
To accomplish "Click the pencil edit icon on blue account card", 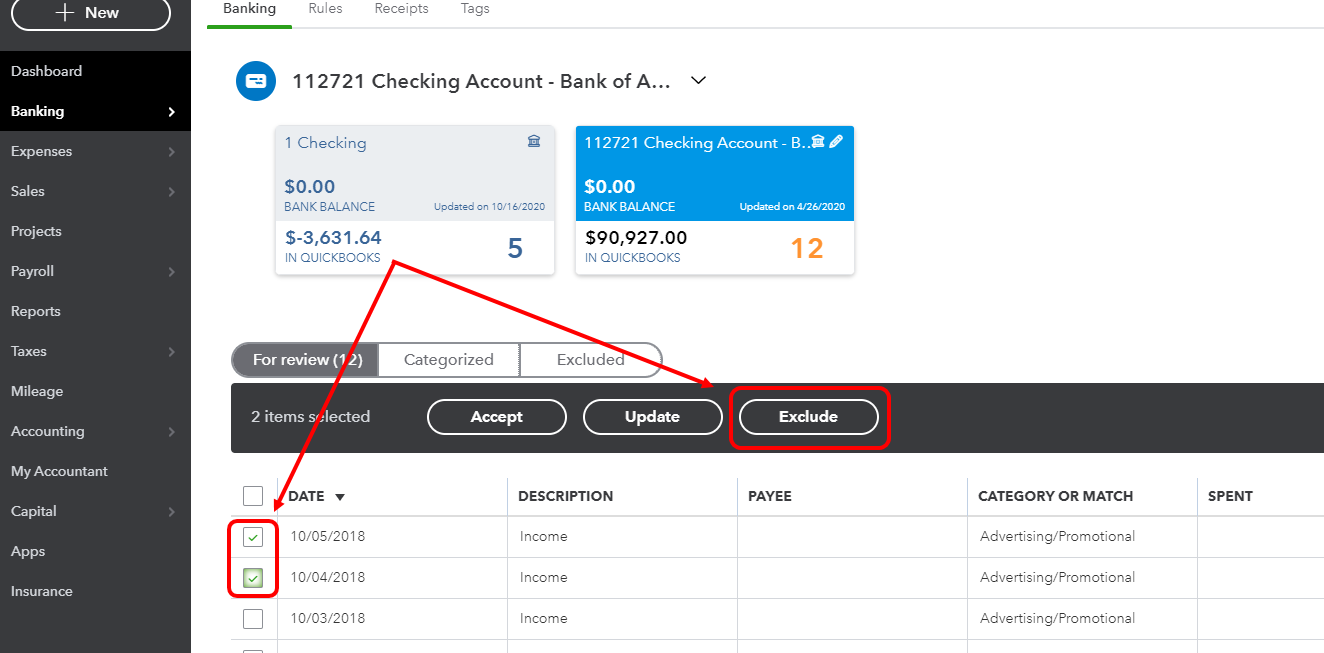I will [x=836, y=142].
